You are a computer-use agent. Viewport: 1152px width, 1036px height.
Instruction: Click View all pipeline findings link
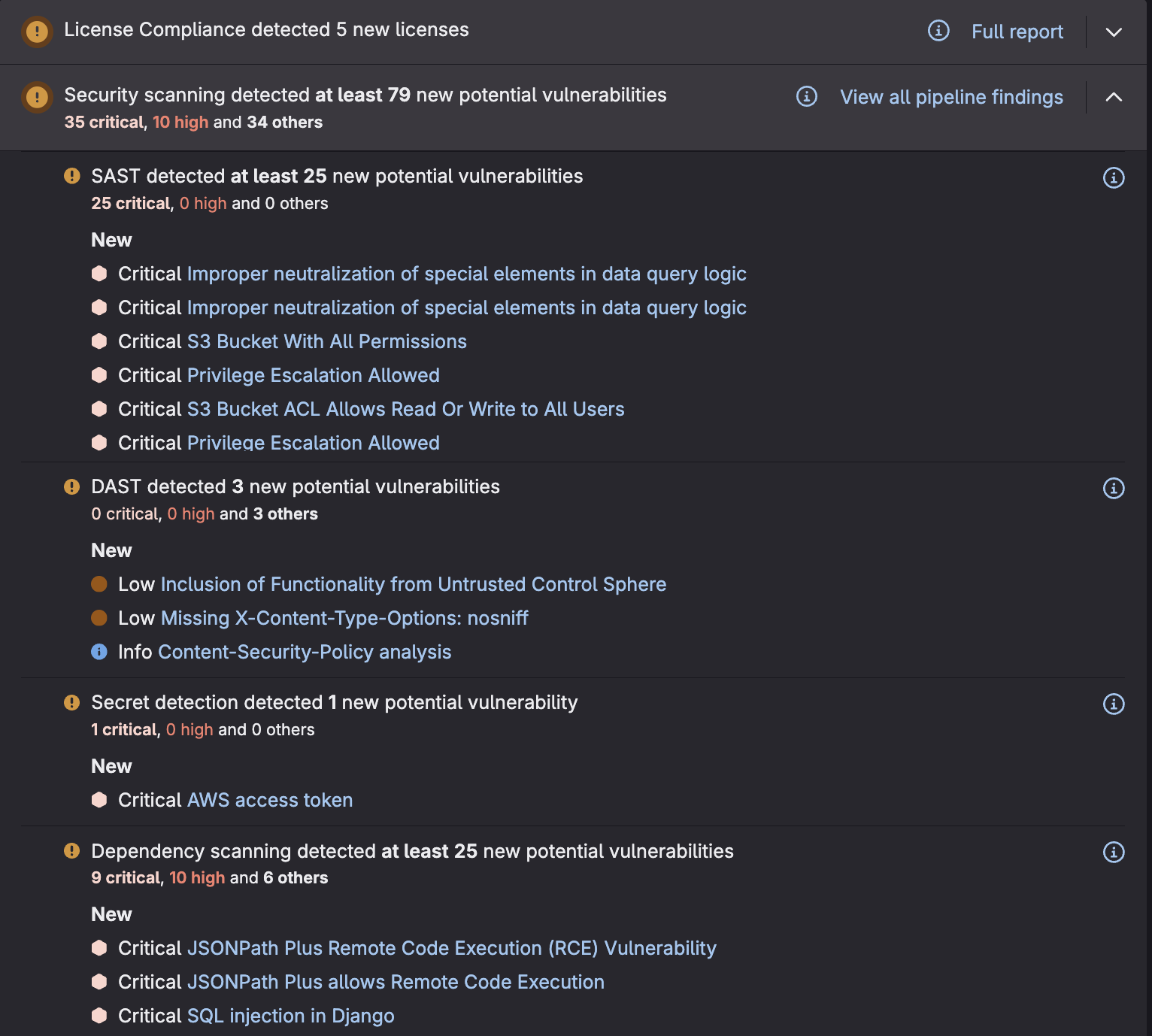point(951,97)
